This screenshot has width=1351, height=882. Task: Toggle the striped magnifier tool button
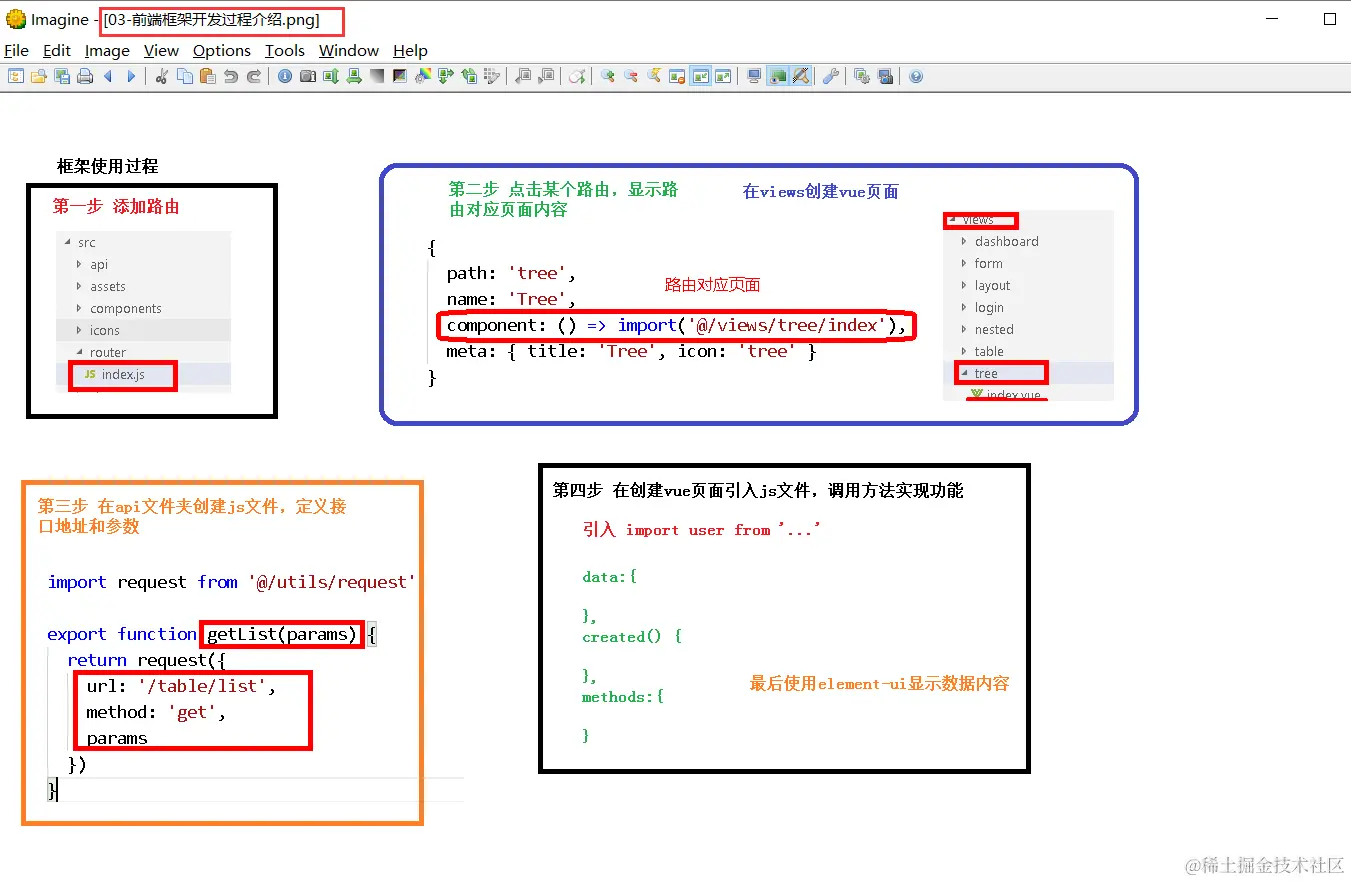[800, 76]
